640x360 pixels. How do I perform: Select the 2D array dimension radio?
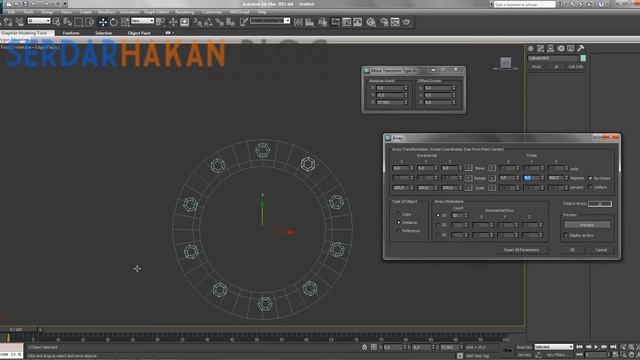coord(438,225)
